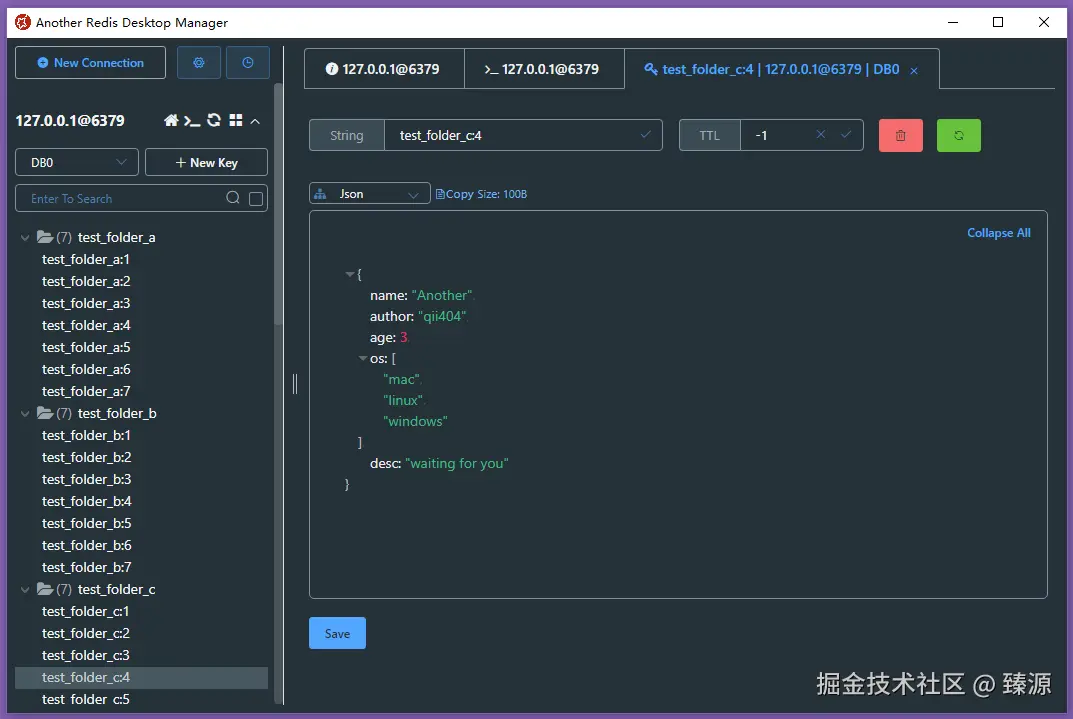Viewport: 1073px width, 719px height.
Task: Collapse the 127.0.0.1@6379 connection
Action: tap(255, 121)
